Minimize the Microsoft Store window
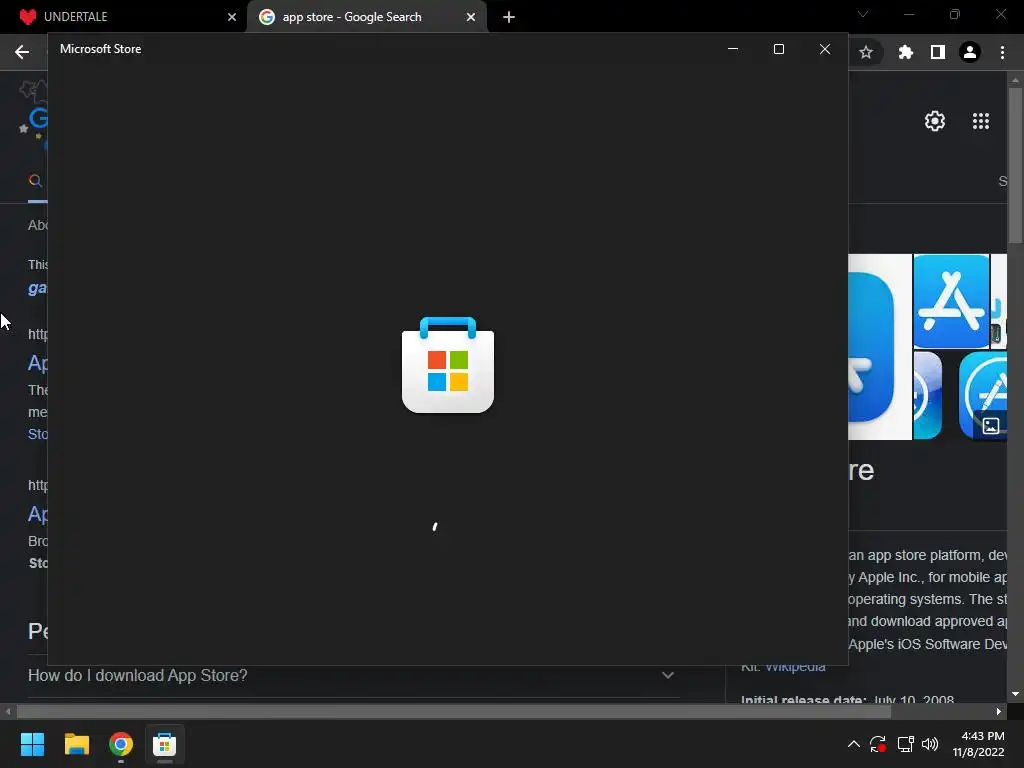Image resolution: width=1024 pixels, height=768 pixels. (x=733, y=49)
